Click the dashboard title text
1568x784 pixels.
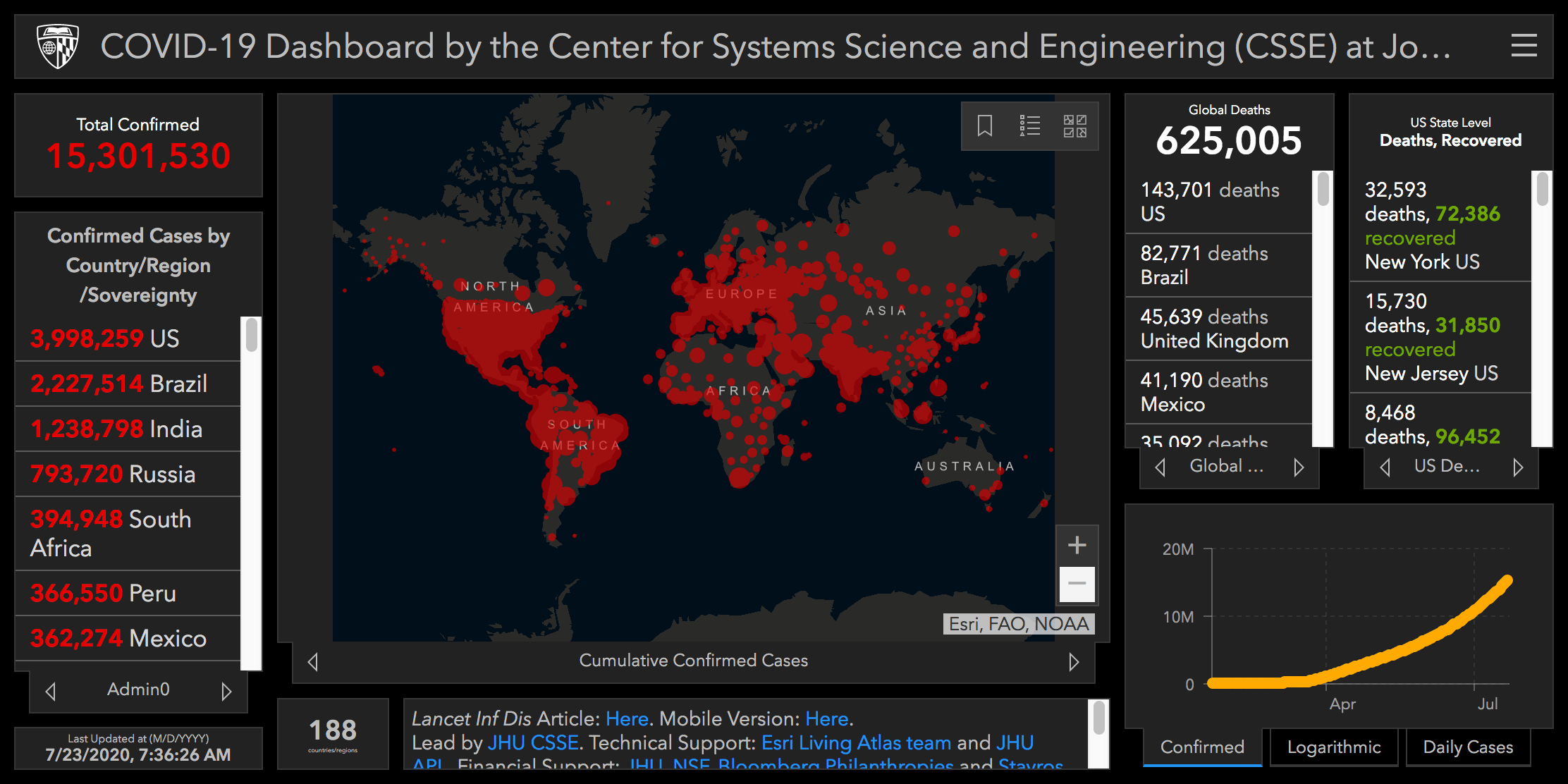click(776, 47)
